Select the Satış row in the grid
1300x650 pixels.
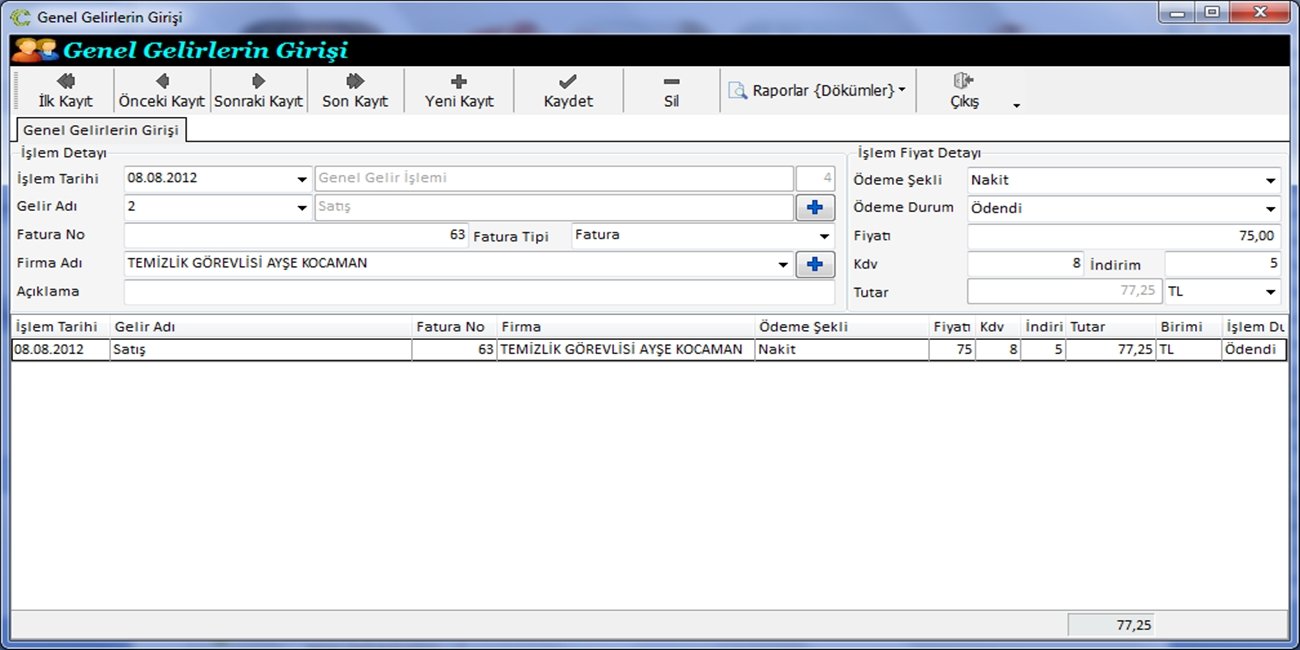pos(260,350)
